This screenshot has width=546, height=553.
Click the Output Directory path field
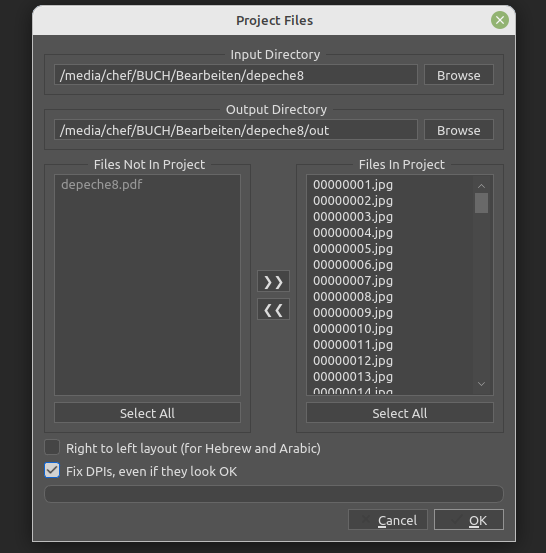pos(236,130)
